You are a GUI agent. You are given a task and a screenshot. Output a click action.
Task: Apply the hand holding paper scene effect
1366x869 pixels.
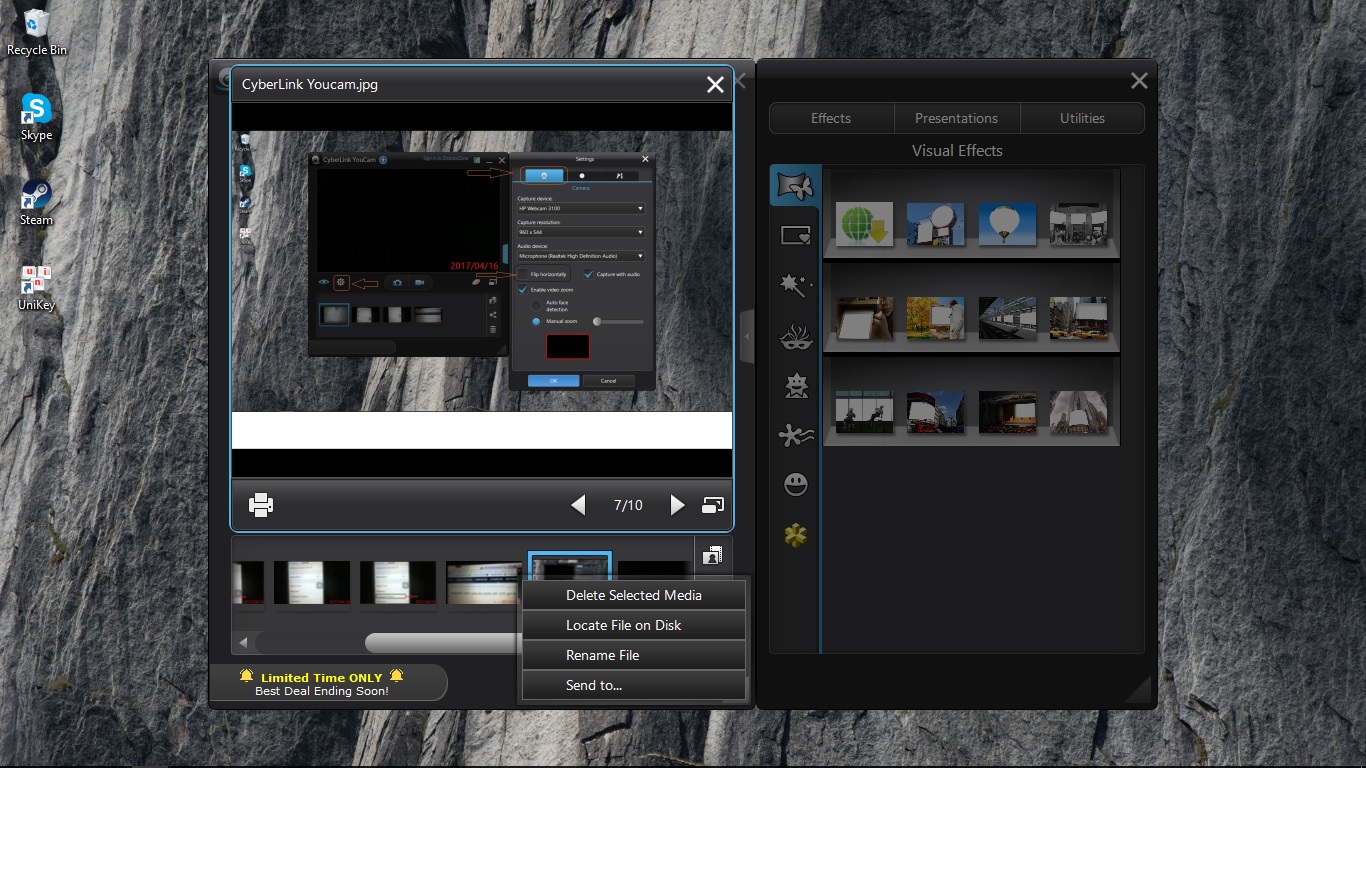click(864, 318)
